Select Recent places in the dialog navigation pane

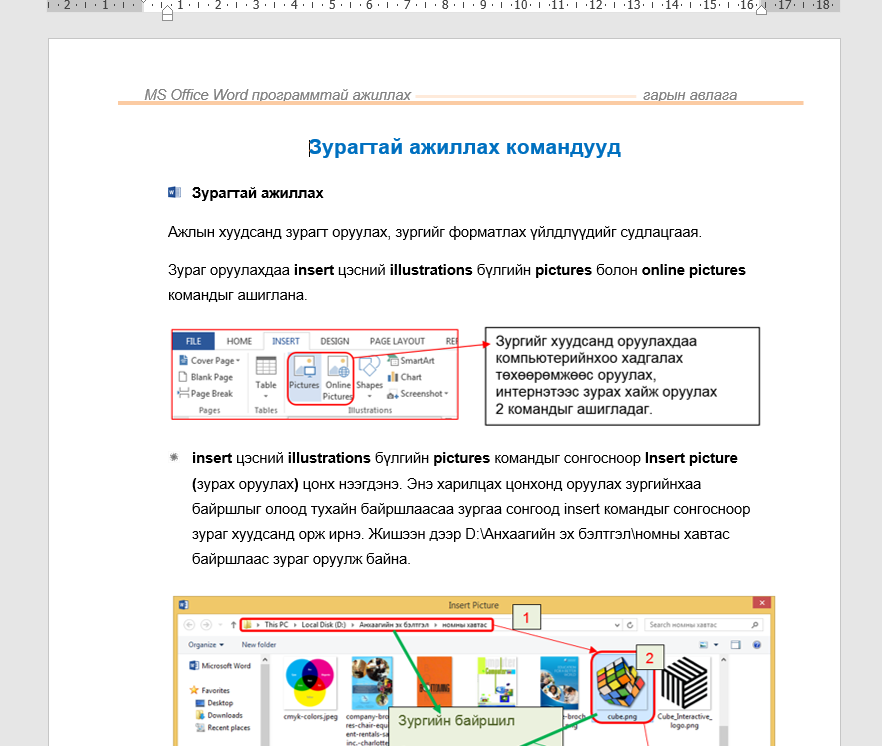pos(223,727)
